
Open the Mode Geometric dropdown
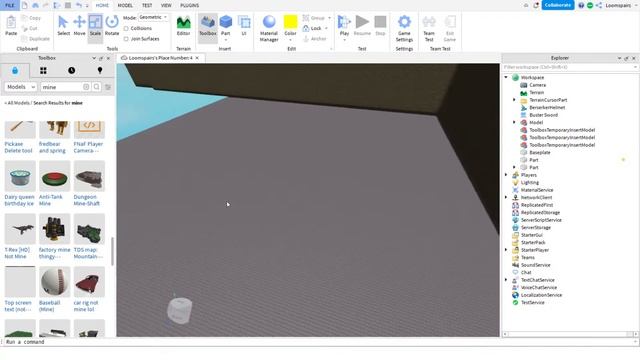point(153,18)
